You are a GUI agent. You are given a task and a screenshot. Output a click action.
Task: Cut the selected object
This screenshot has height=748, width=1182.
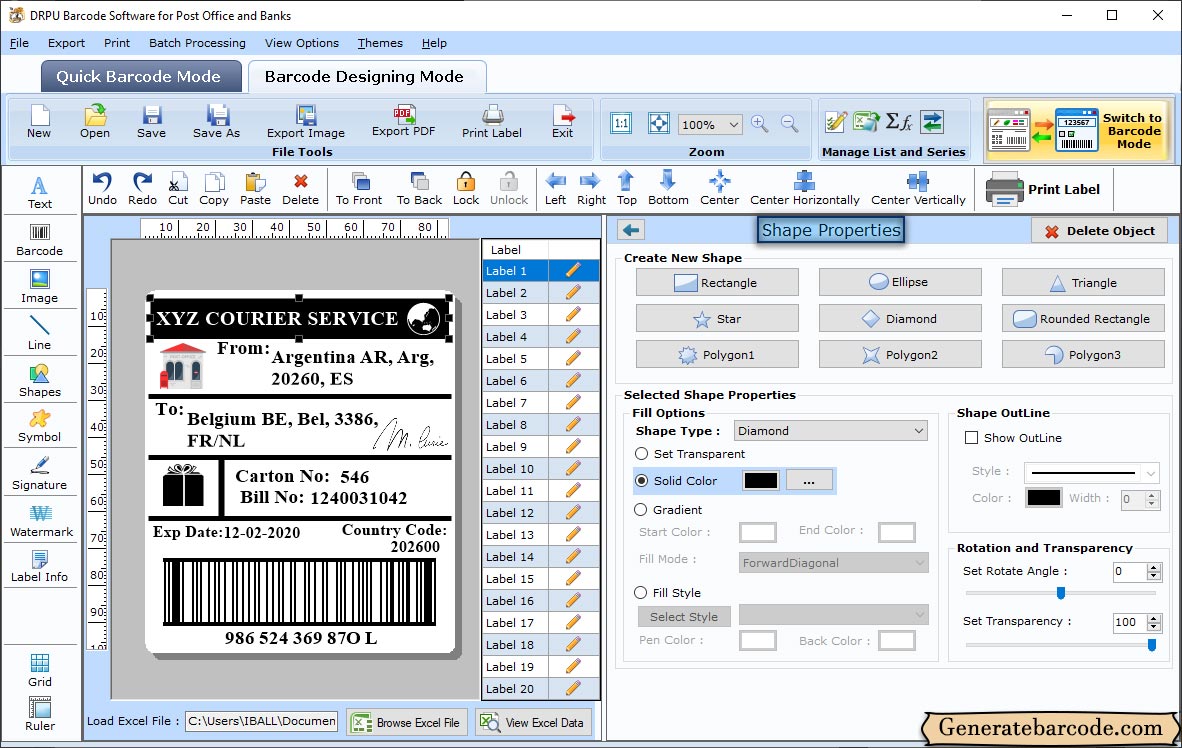point(178,189)
